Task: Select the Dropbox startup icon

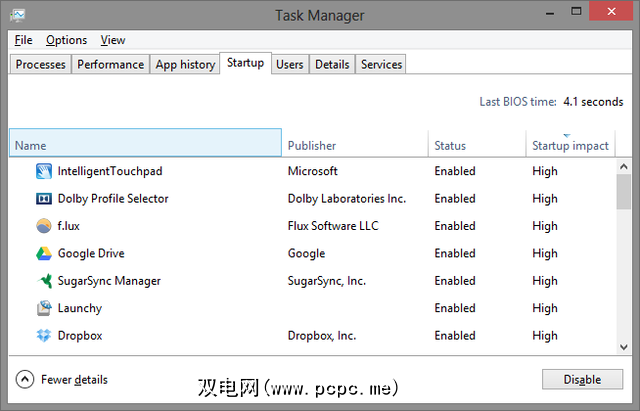Action: point(44,336)
